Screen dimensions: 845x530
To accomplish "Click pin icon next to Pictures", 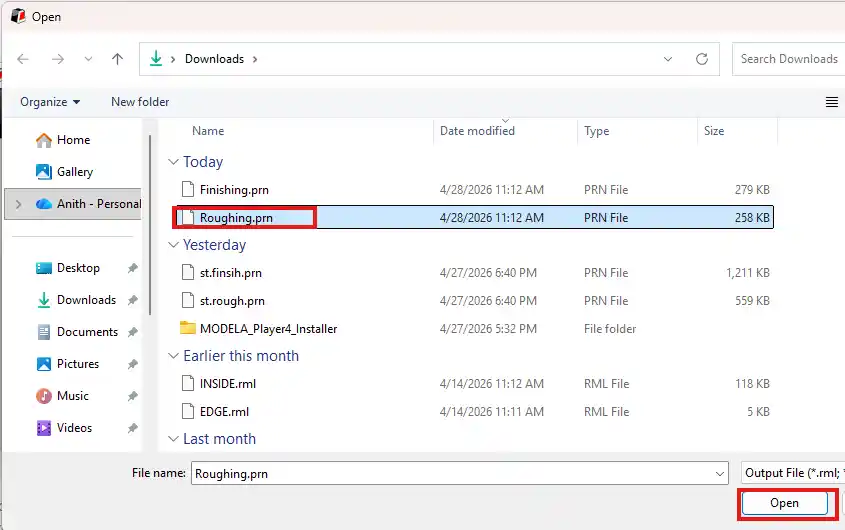I will [133, 364].
